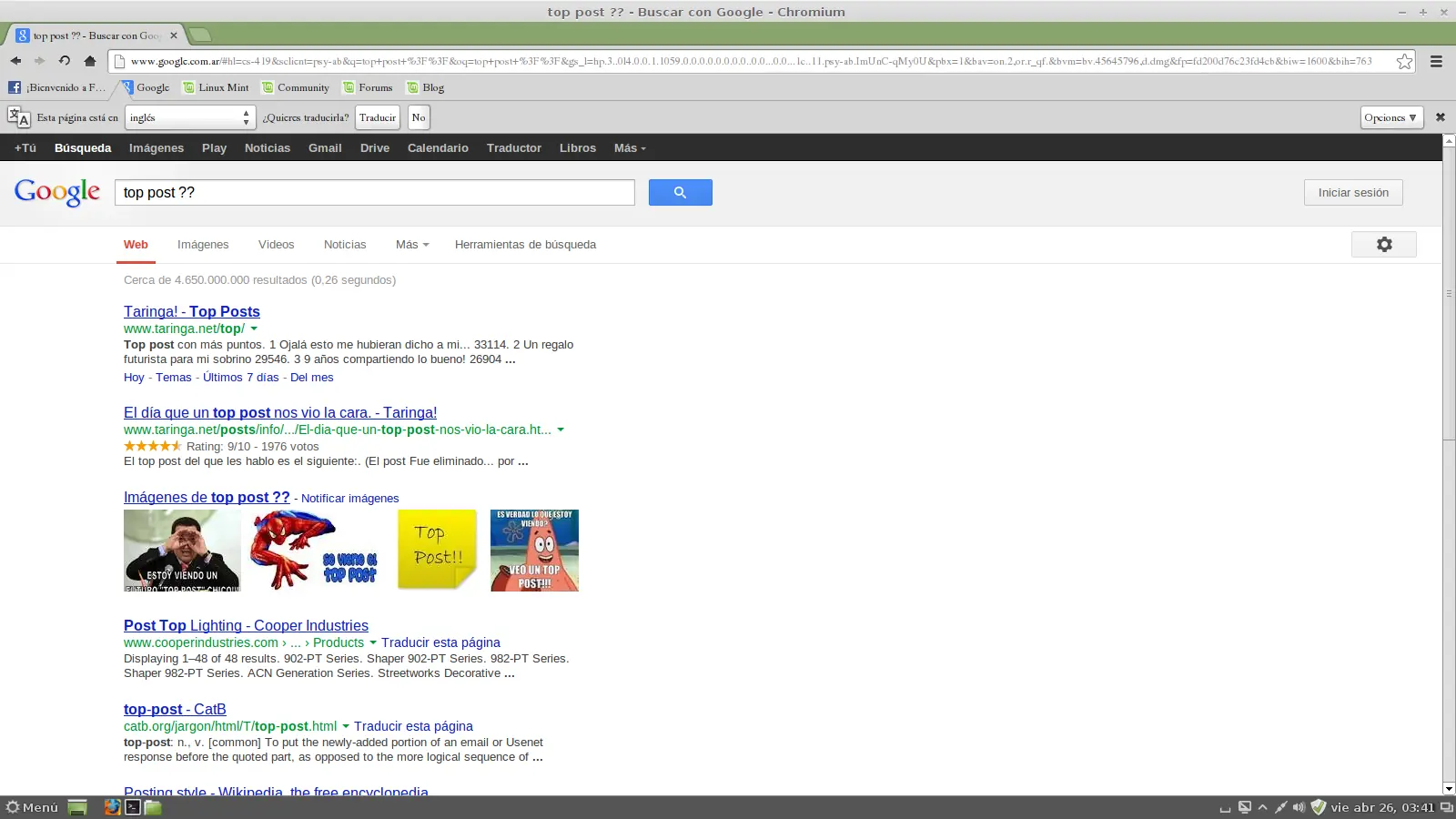Screen dimensions: 1456x819
Task: Open the Chromium menu icon
Action: pos(1436,61)
